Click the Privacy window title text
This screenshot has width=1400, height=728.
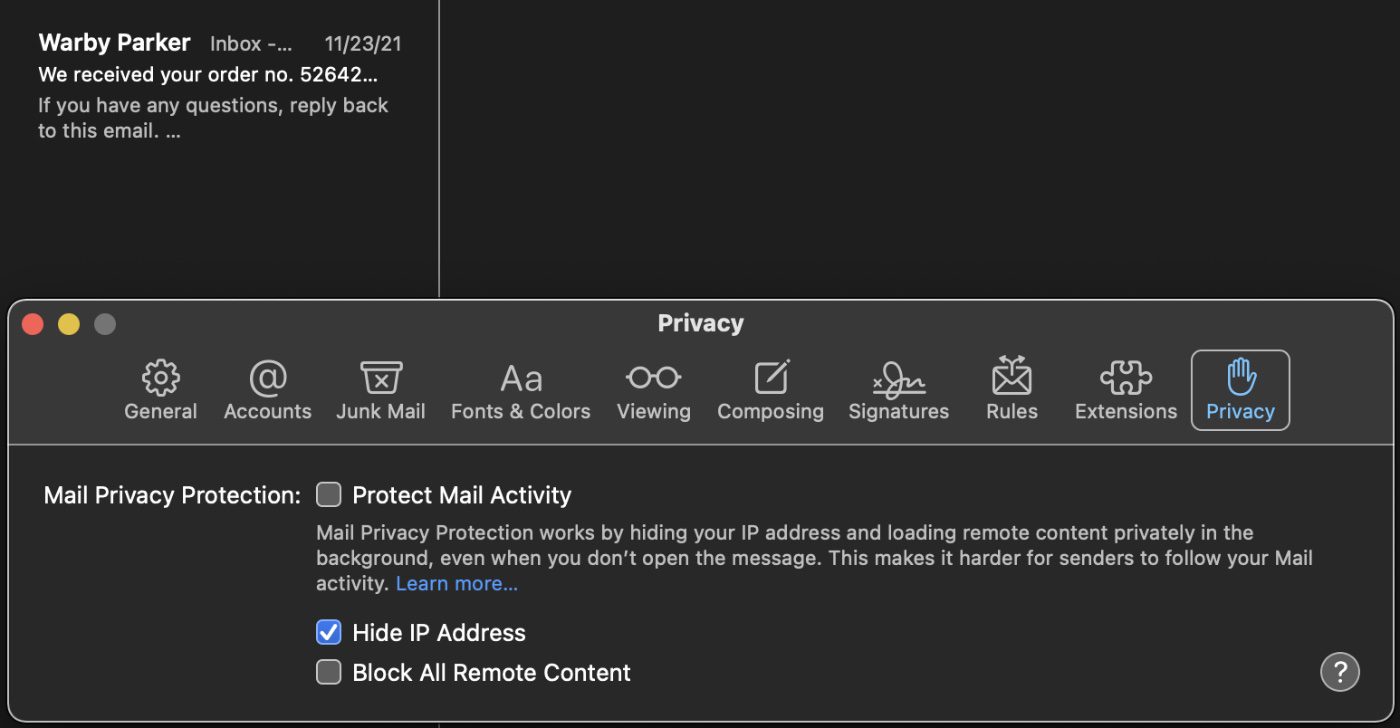click(700, 324)
